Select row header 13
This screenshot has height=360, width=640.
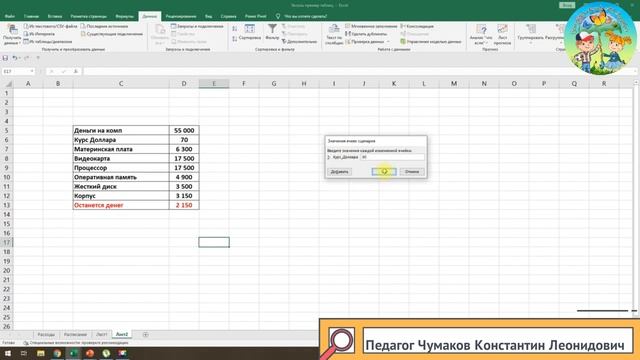click(x=7, y=205)
